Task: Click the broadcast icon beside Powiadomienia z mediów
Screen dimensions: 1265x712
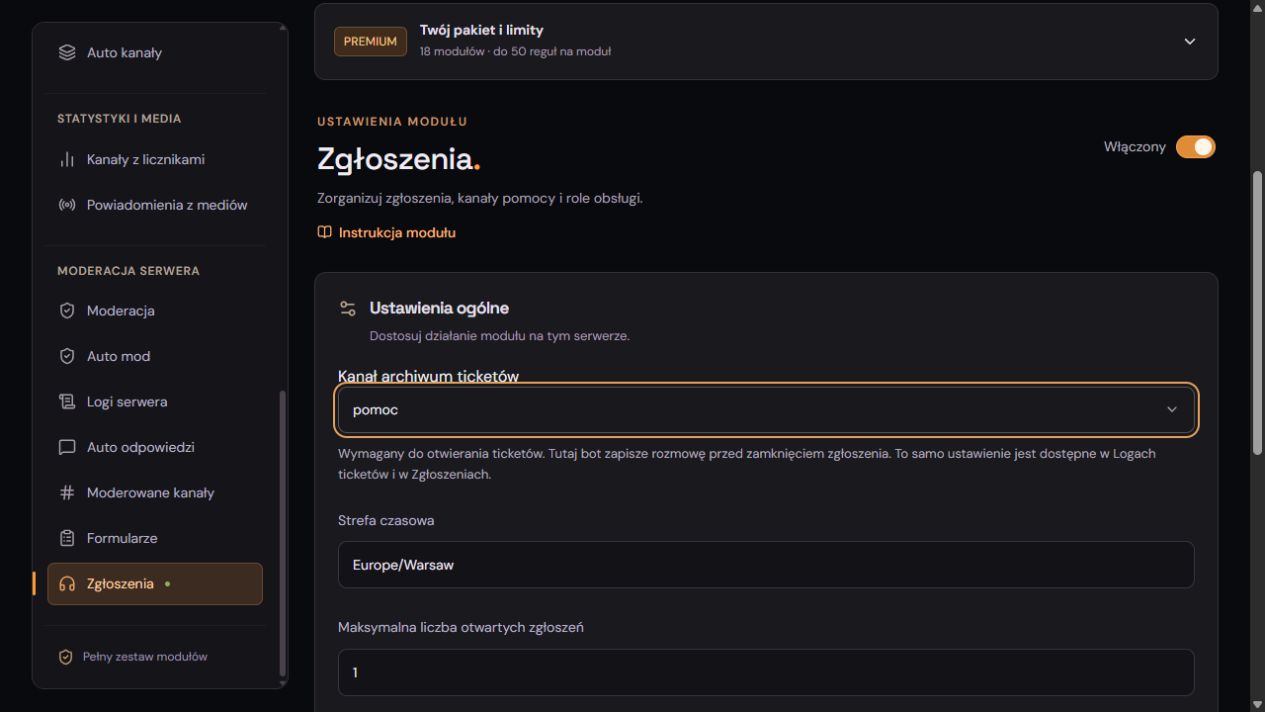Action: (67, 205)
